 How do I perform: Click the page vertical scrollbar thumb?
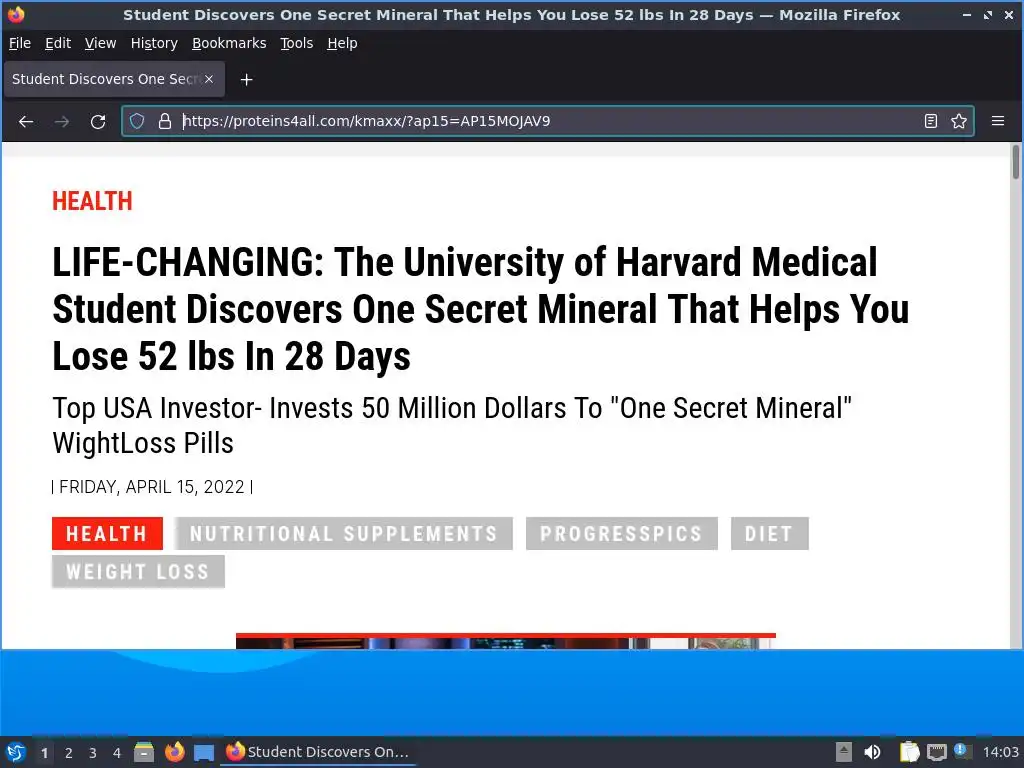[x=1016, y=162]
